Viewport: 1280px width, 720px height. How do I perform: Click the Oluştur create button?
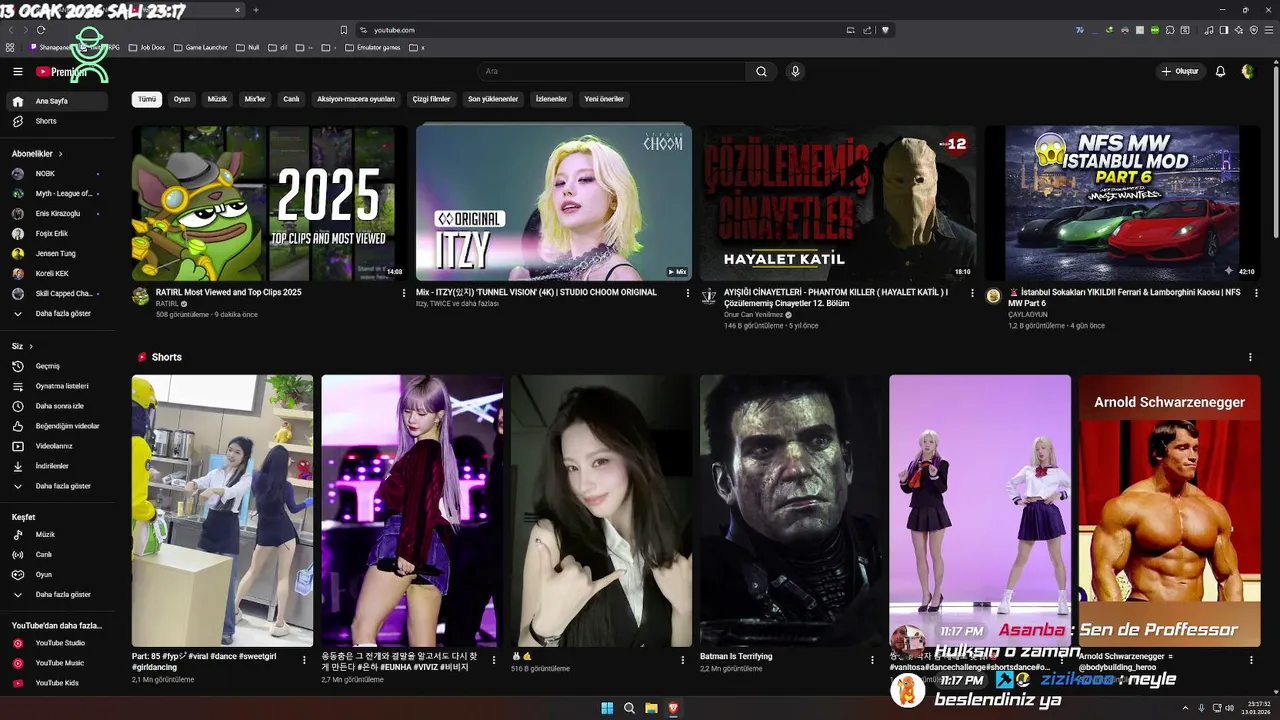[x=1180, y=71]
